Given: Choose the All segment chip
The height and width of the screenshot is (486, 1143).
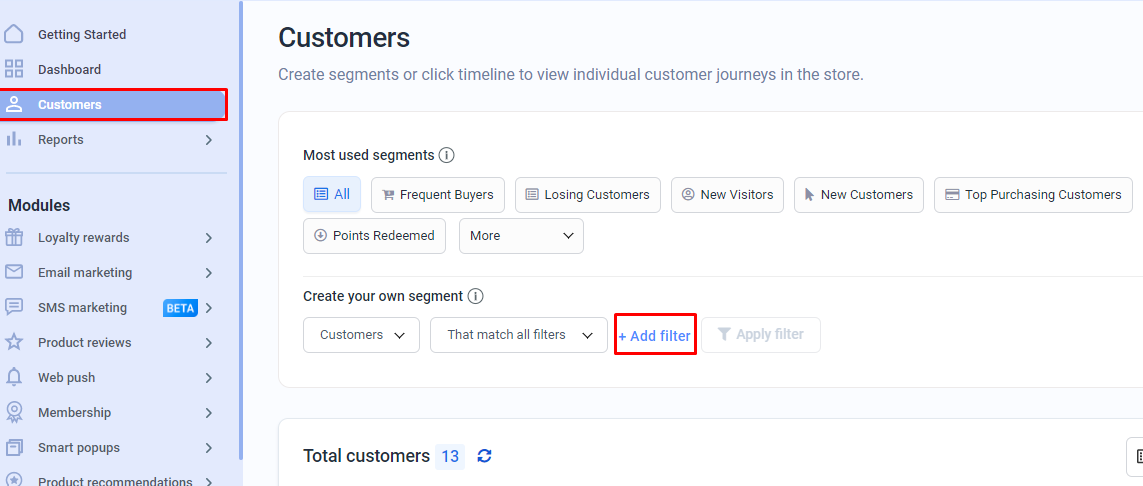Looking at the screenshot, I should tap(332, 195).
